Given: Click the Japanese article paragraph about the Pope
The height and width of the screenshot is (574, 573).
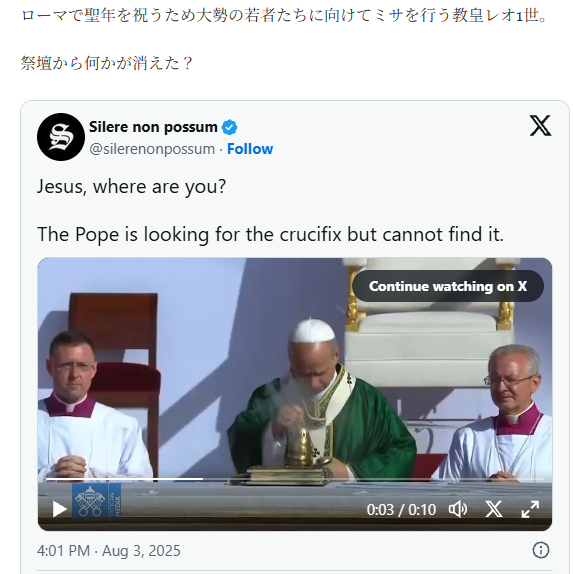Looking at the screenshot, I should [284, 16].
